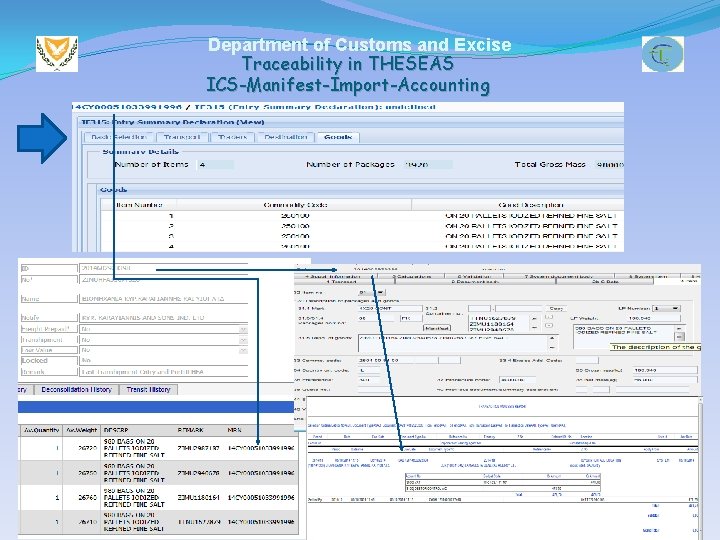The width and height of the screenshot is (720, 540).
Task: Click the Locked field value
Action: [x=163, y=360]
